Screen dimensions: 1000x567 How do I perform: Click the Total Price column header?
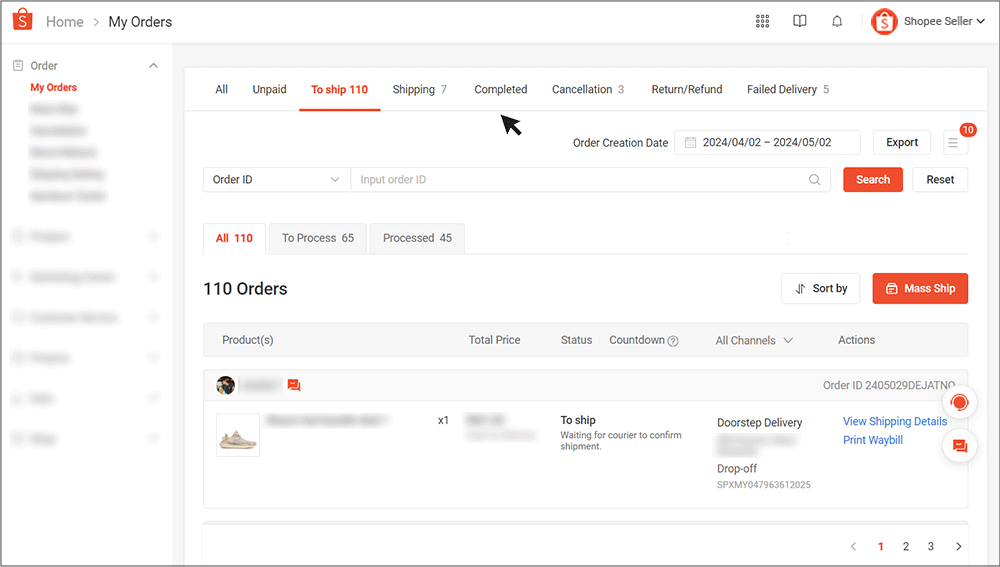(494, 340)
